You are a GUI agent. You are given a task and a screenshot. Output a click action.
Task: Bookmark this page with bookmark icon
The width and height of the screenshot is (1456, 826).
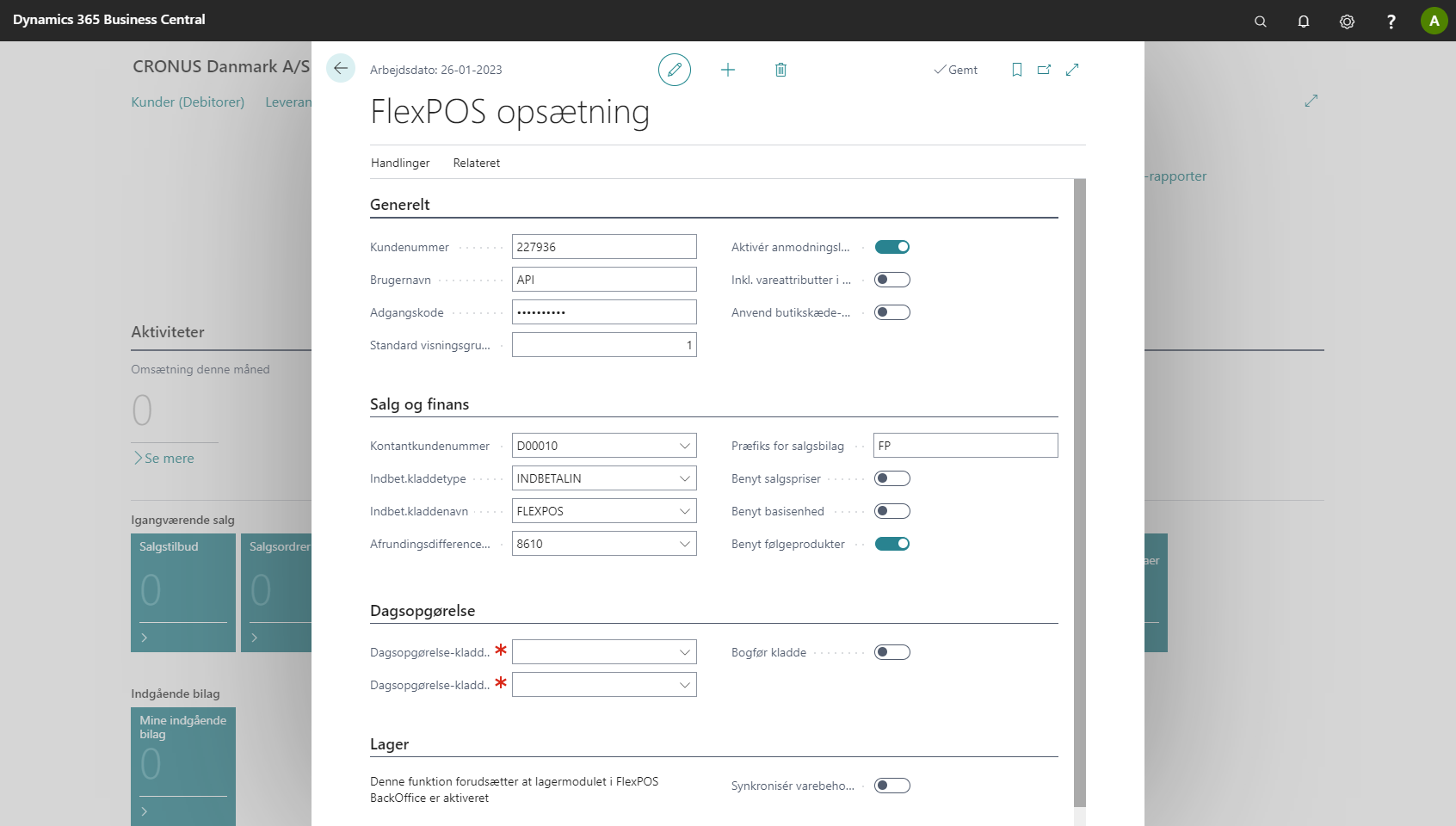point(1017,70)
